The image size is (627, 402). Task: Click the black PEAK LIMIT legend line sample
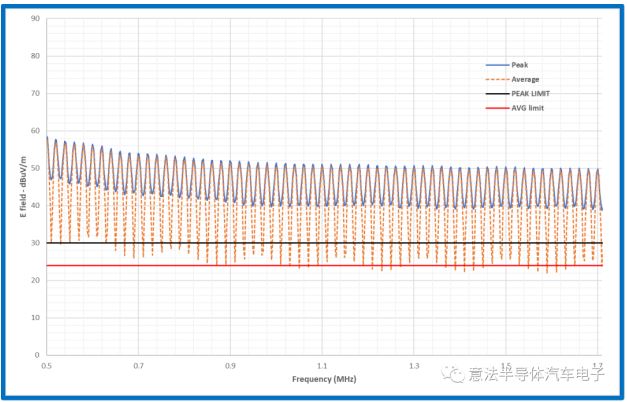tap(494, 93)
